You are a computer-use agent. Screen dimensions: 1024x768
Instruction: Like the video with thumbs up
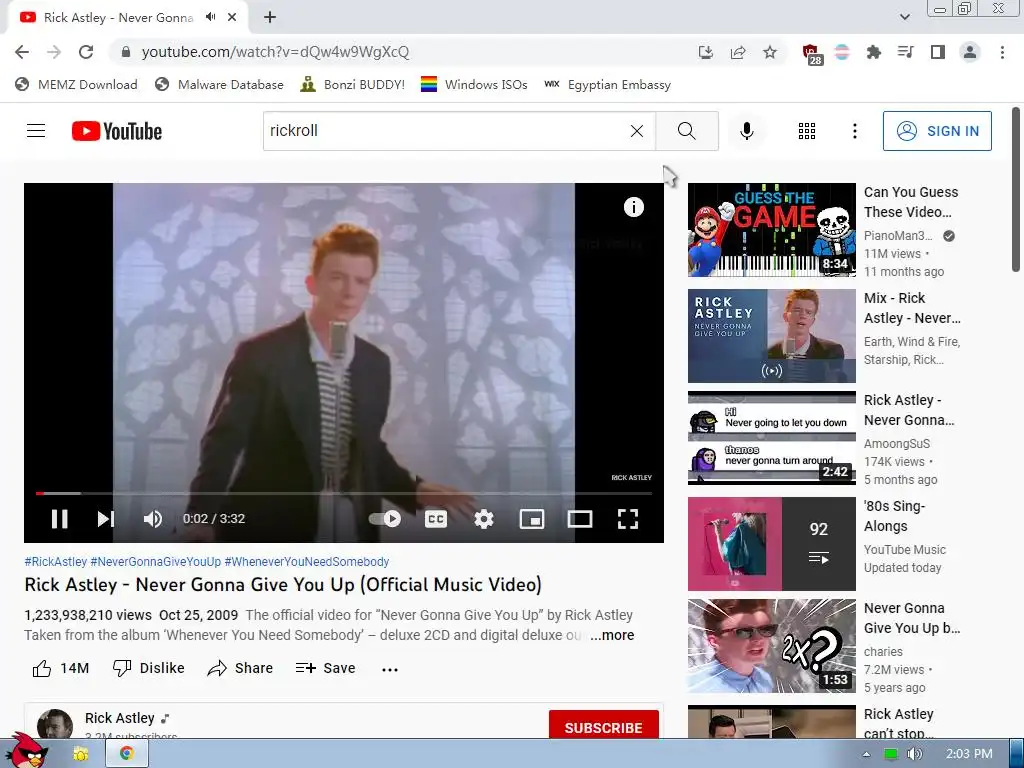(x=60, y=668)
